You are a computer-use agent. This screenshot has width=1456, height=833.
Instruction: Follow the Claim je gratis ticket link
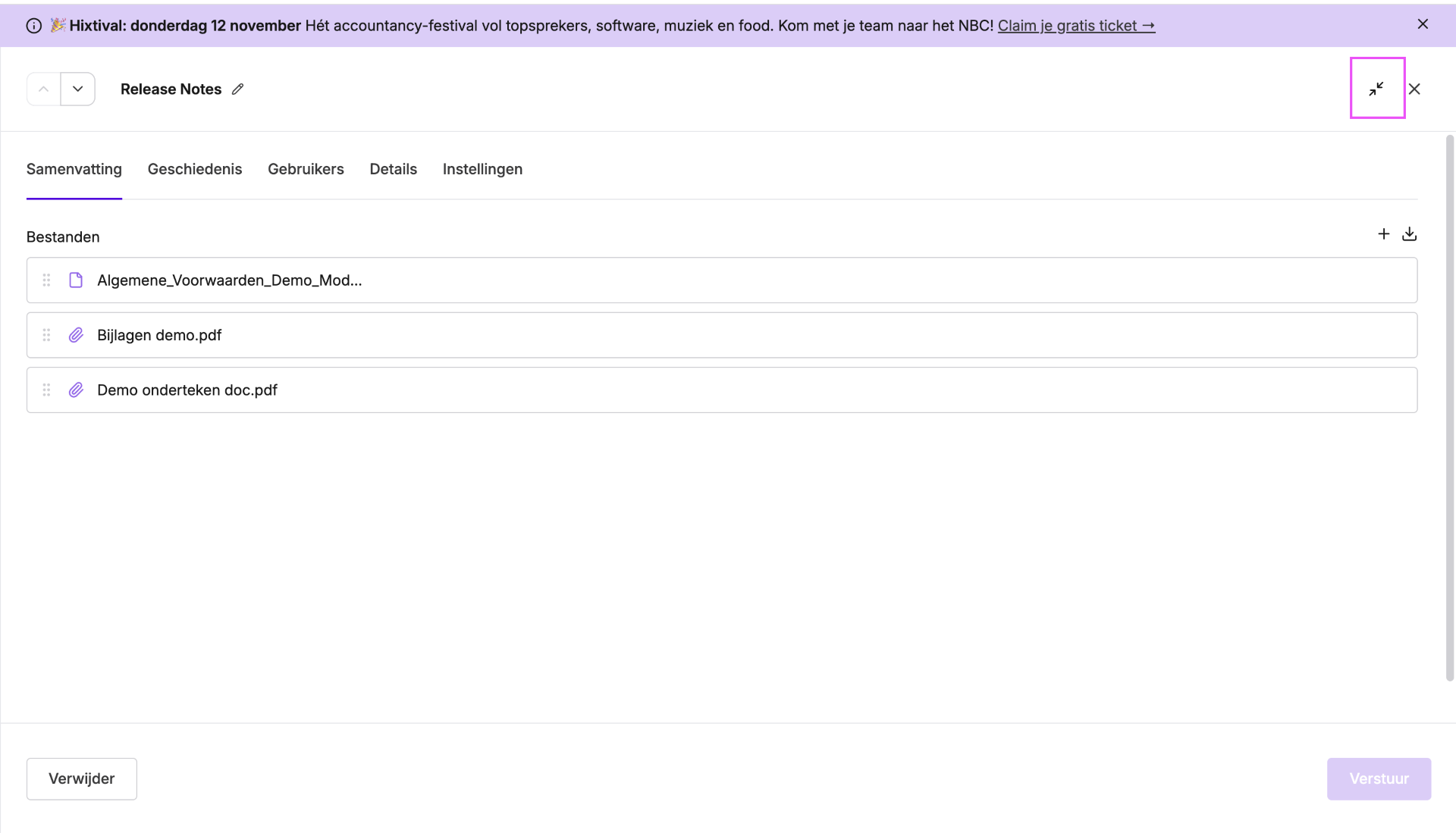(x=1076, y=26)
